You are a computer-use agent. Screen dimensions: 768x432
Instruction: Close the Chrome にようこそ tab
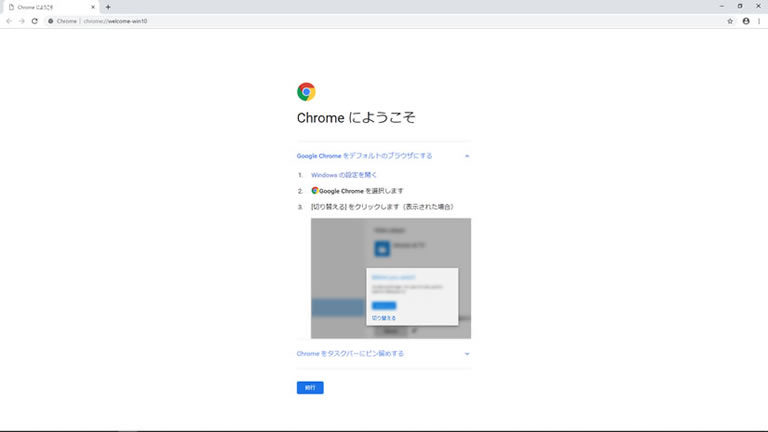93,7
